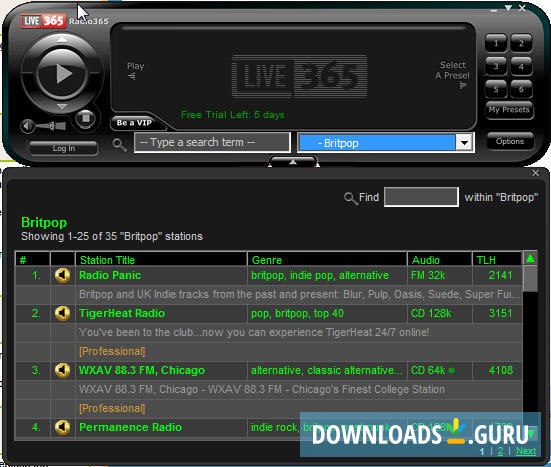This screenshot has width=551, height=467.
Task: Open the Britpop genre dropdown
Action: [x=465, y=143]
